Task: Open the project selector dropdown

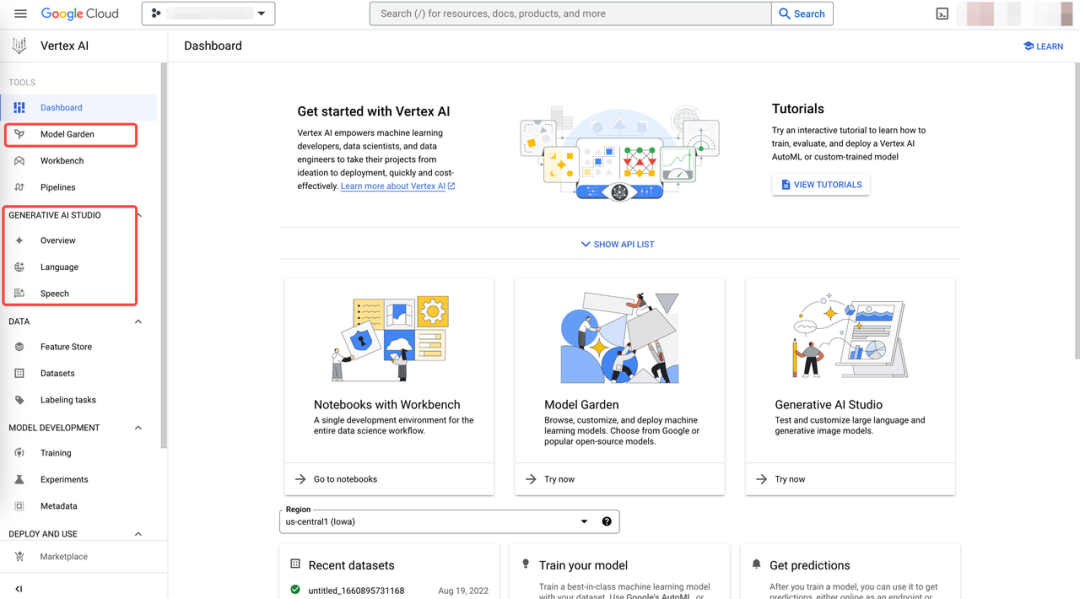Action: click(208, 14)
